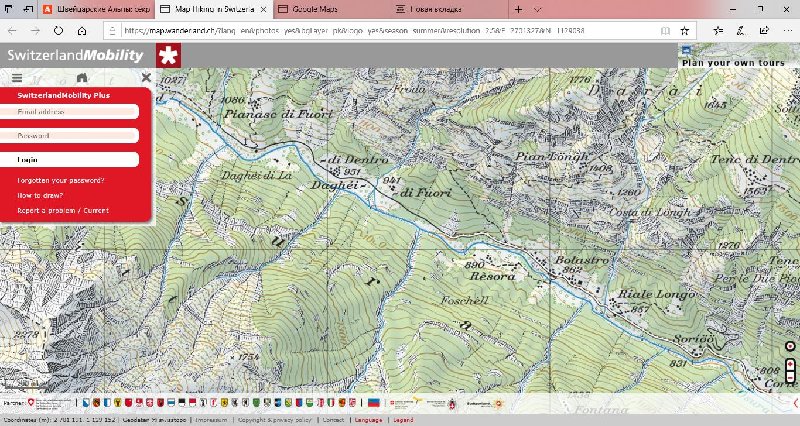Open Copyright & privacy policy footer link

pyautogui.click(x=274, y=420)
